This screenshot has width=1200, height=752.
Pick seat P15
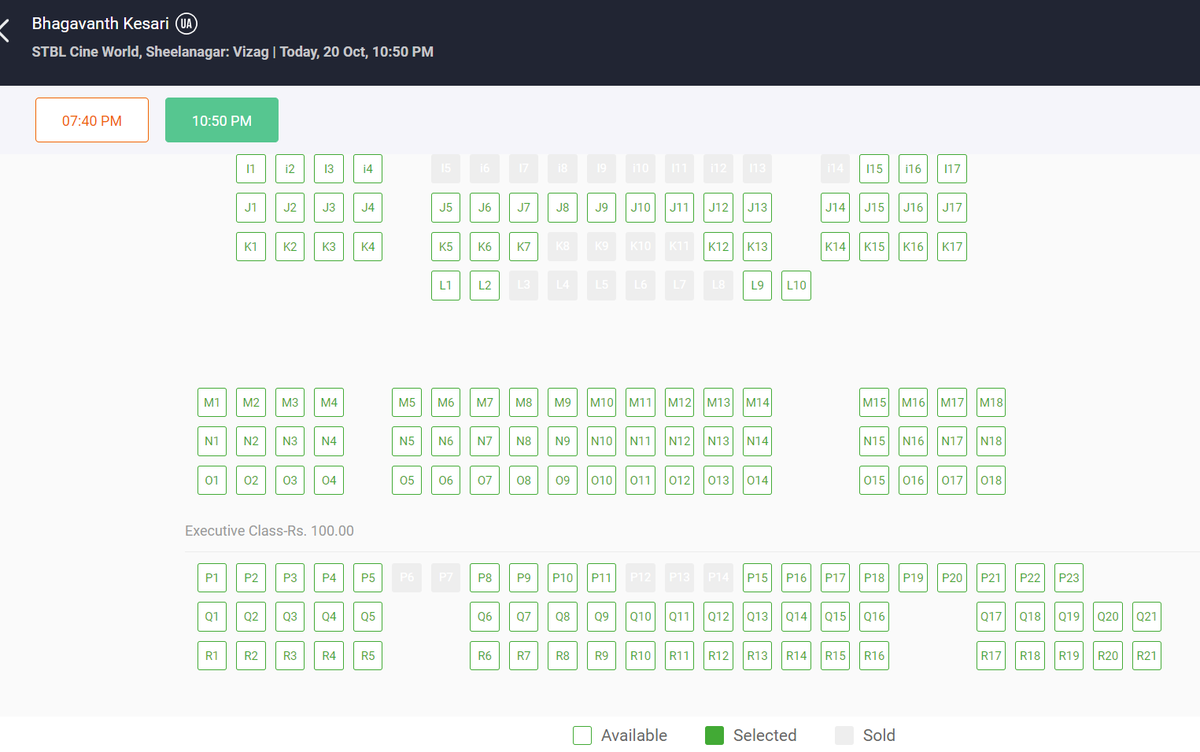click(757, 578)
